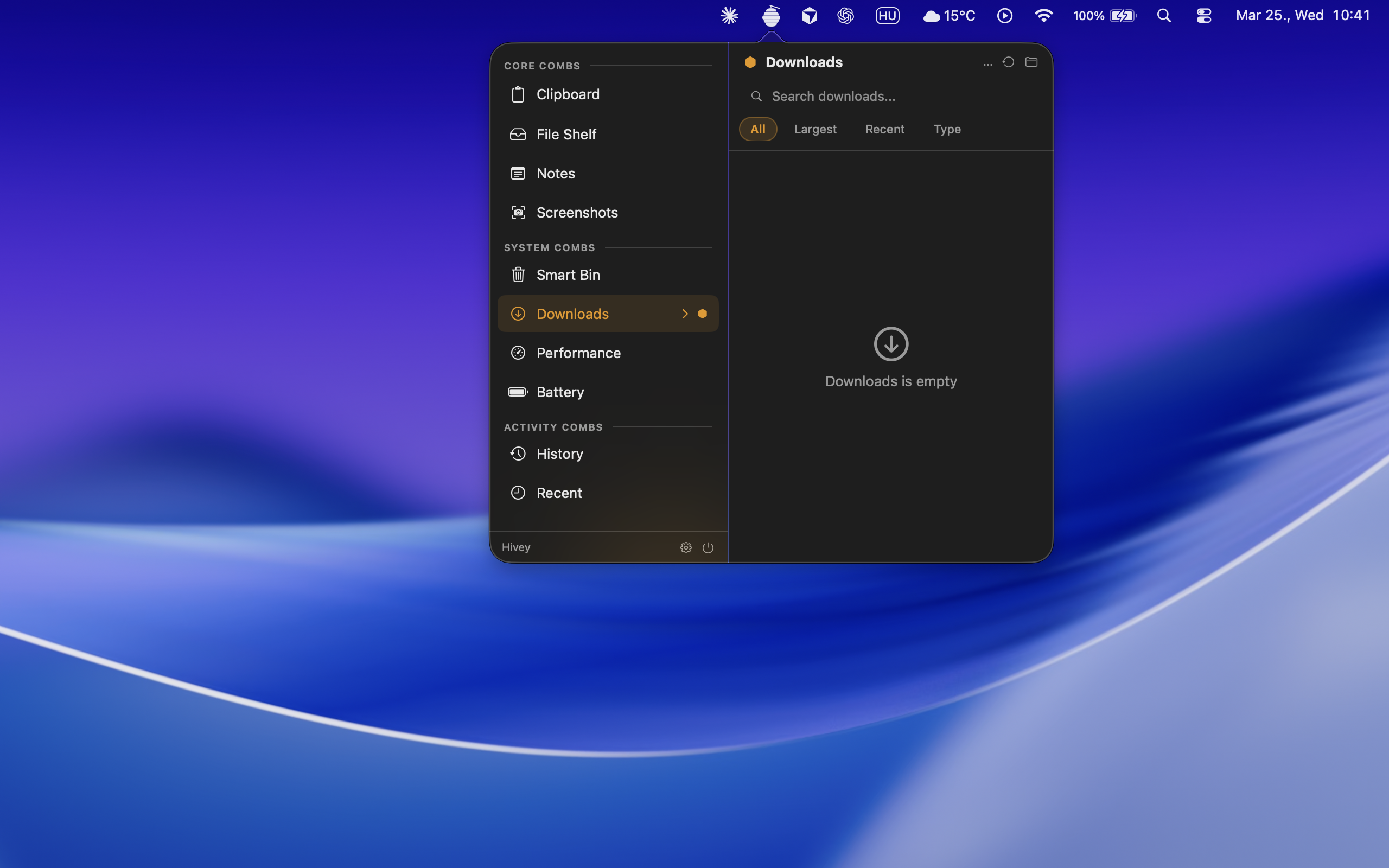Select Notes in the sidebar
Screen dimensions: 1389x868
click(555, 174)
